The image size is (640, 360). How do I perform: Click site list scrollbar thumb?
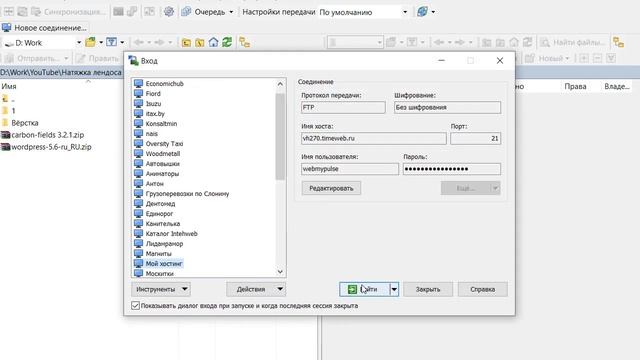[280, 137]
